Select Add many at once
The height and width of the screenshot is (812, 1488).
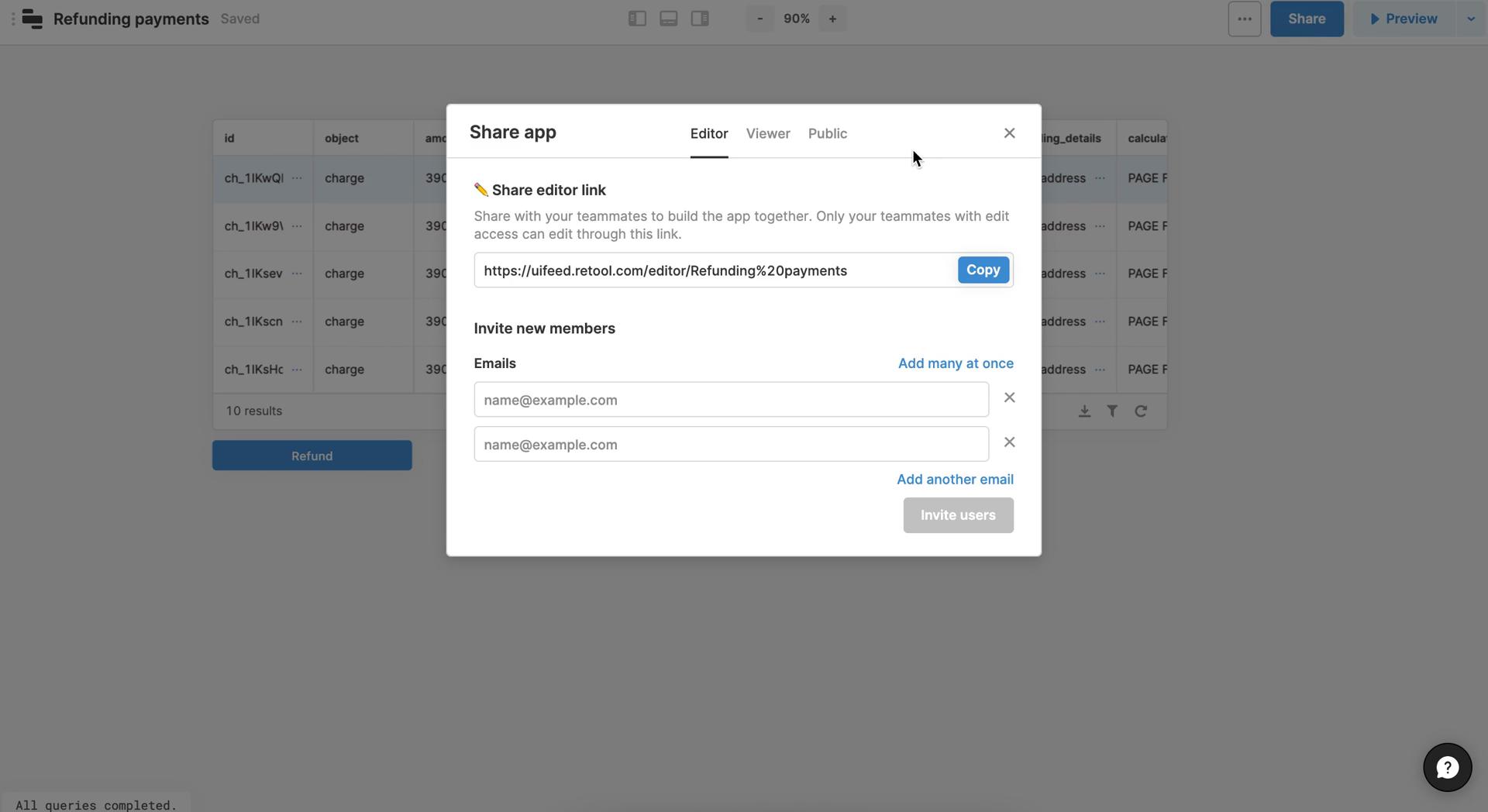pyautogui.click(x=956, y=363)
